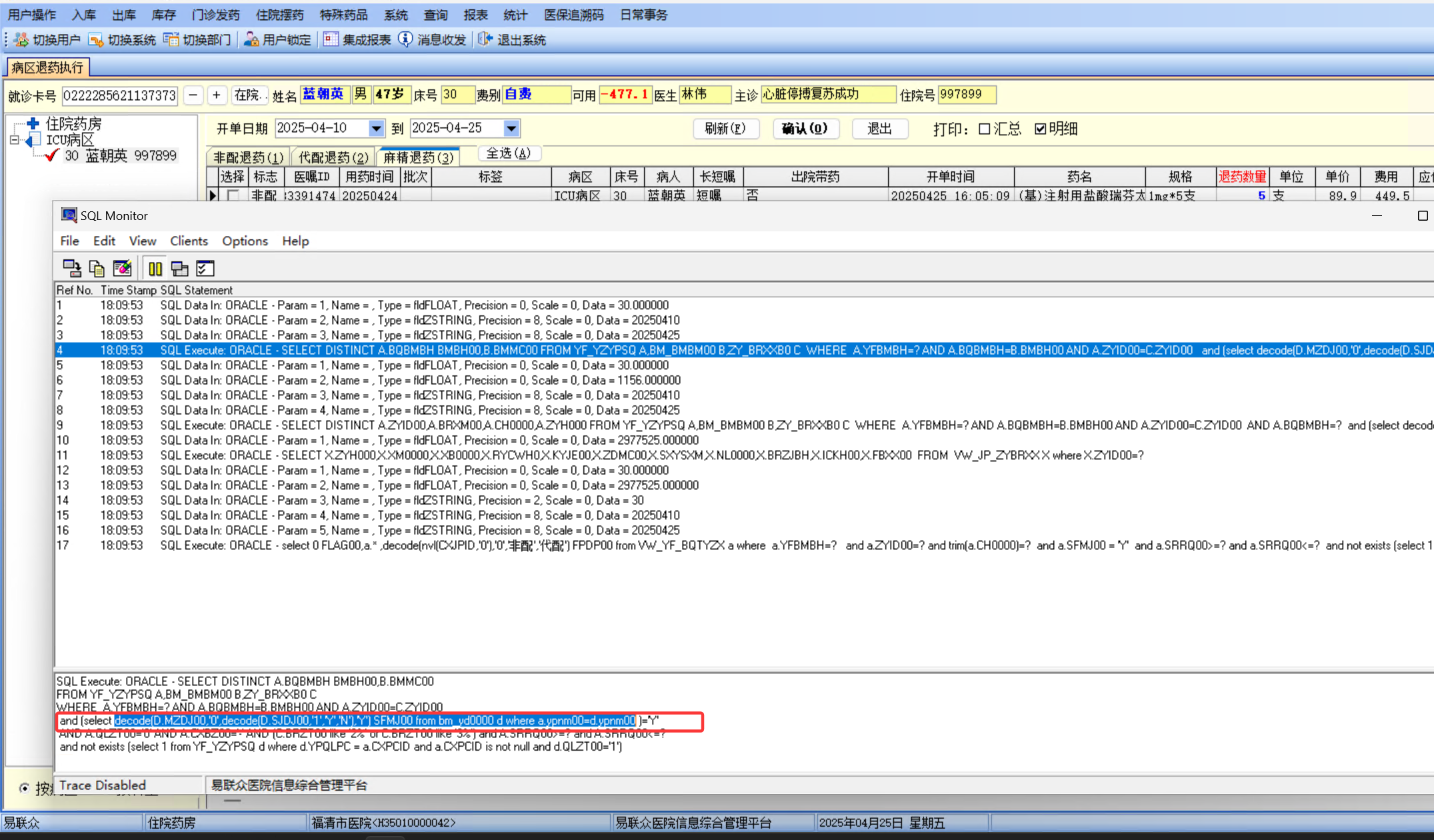Click the 刷新(F) button
This screenshot has height=840, width=1434.
pos(725,129)
